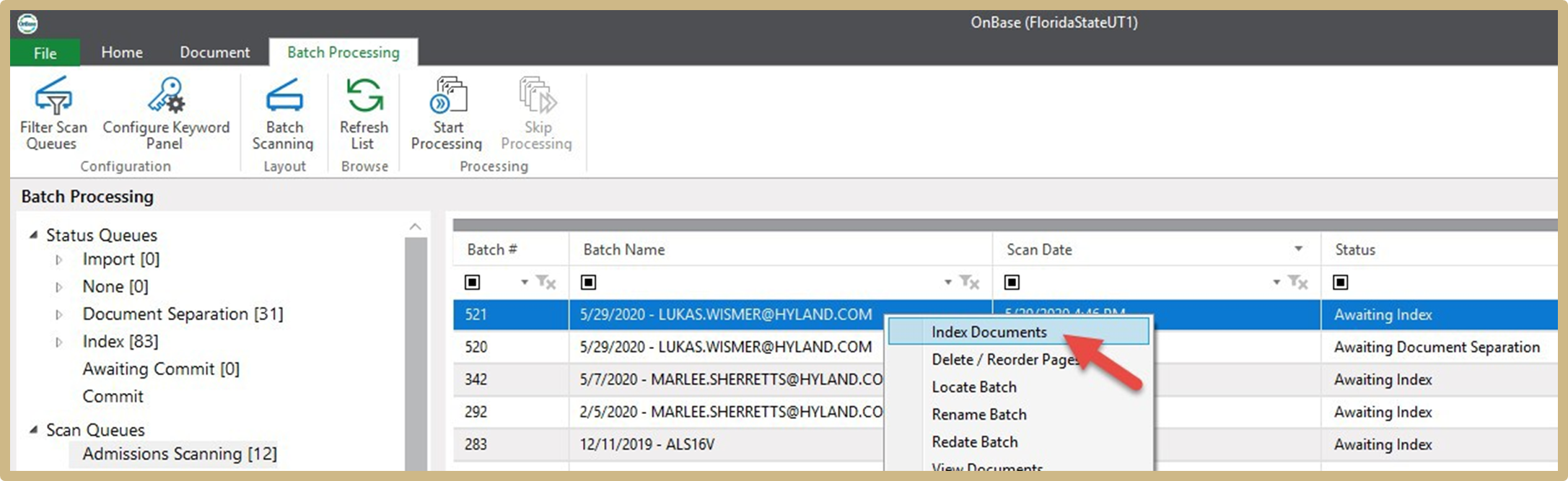1568x481 pixels.
Task: Expand the Index [83] node
Action: (x=59, y=342)
